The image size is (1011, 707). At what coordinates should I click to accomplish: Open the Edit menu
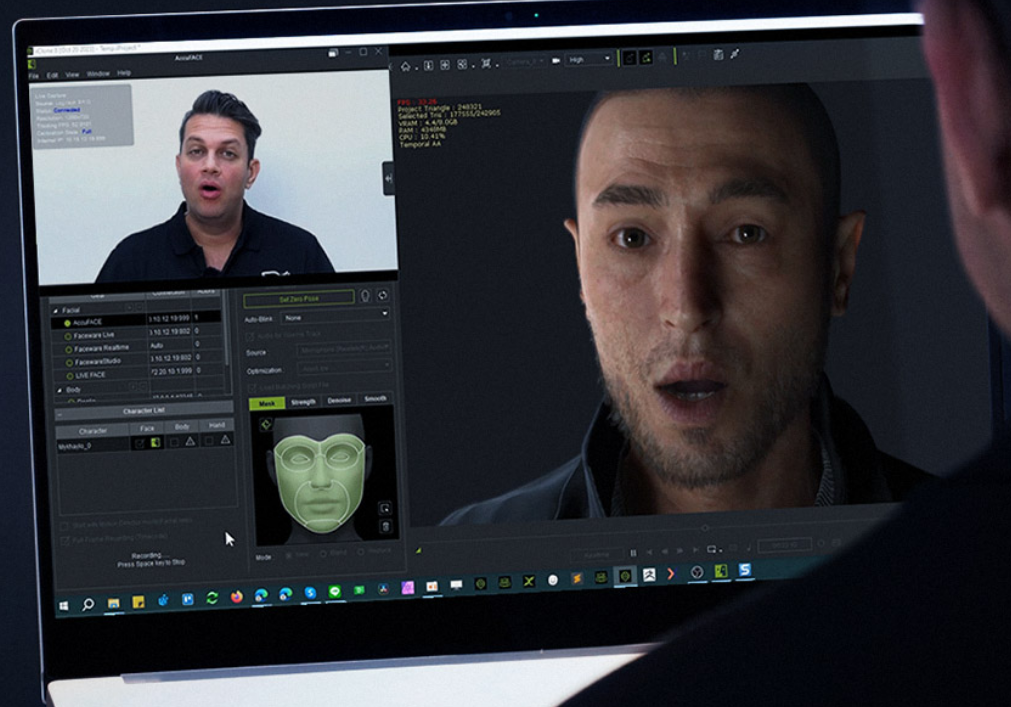point(52,75)
